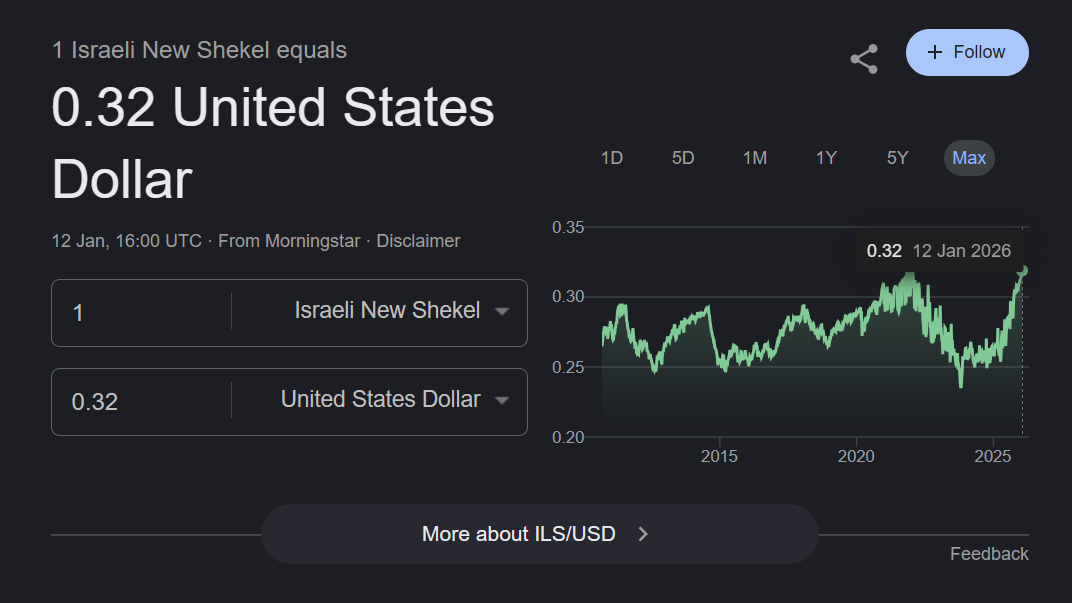Click the green data point on chart
This screenshot has height=603, width=1072.
tap(1022, 270)
